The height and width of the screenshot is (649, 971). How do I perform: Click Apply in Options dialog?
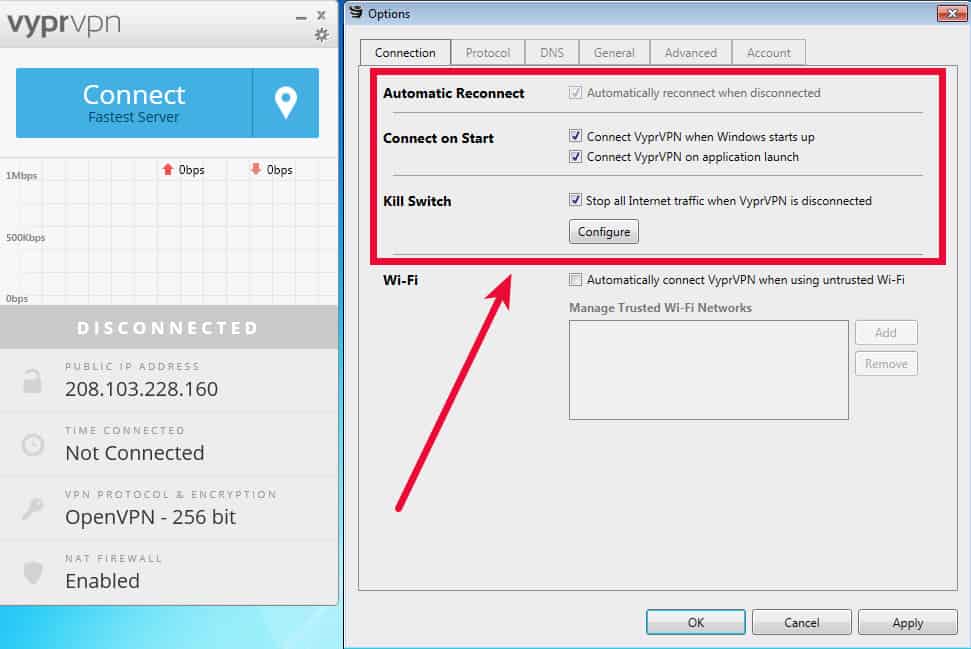point(907,622)
